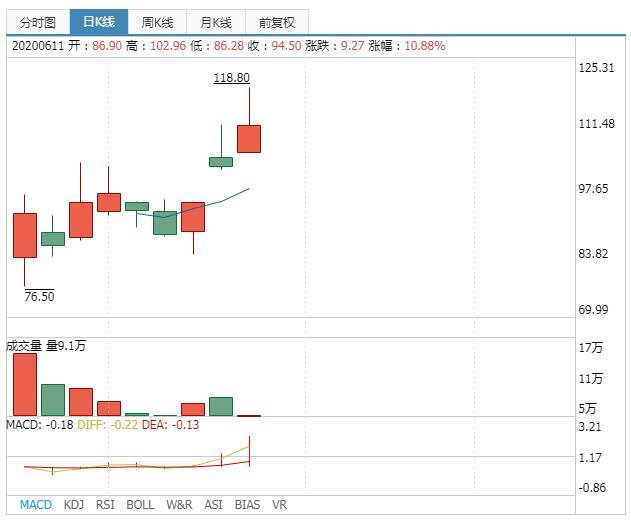Open the 周K线 weekly chart tab
The height and width of the screenshot is (520, 631).
coord(158,22)
